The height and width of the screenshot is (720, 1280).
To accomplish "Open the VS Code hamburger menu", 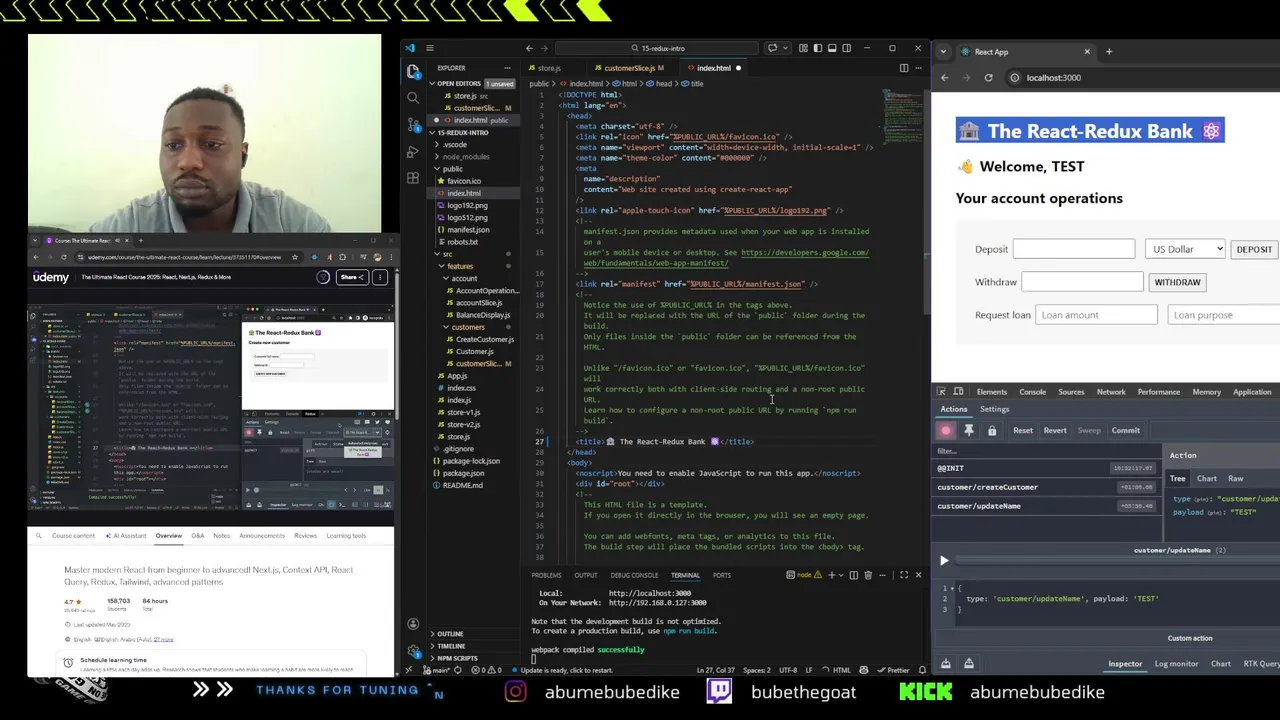I will click(x=430, y=48).
